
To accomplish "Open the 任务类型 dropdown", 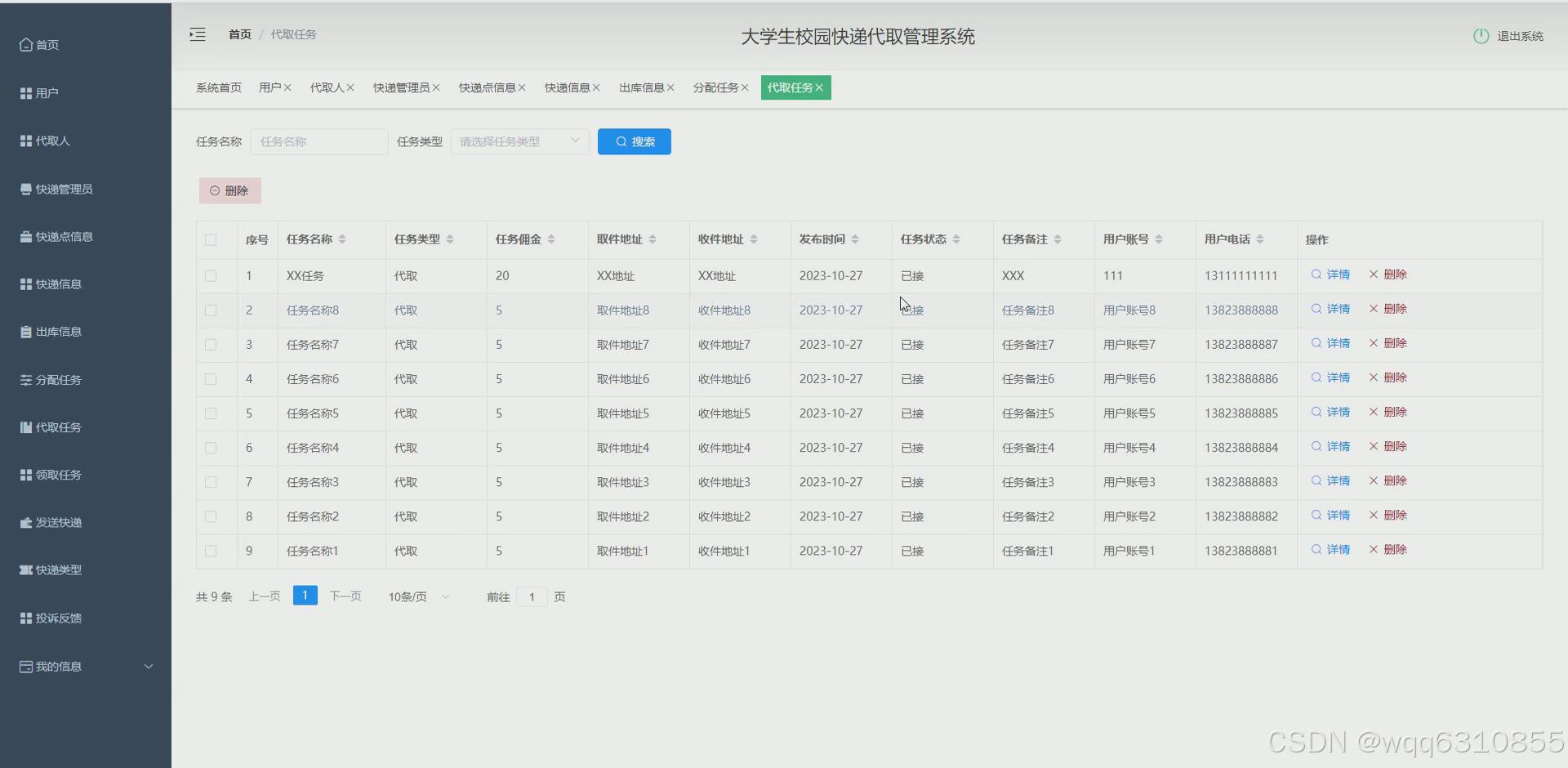I will [519, 141].
